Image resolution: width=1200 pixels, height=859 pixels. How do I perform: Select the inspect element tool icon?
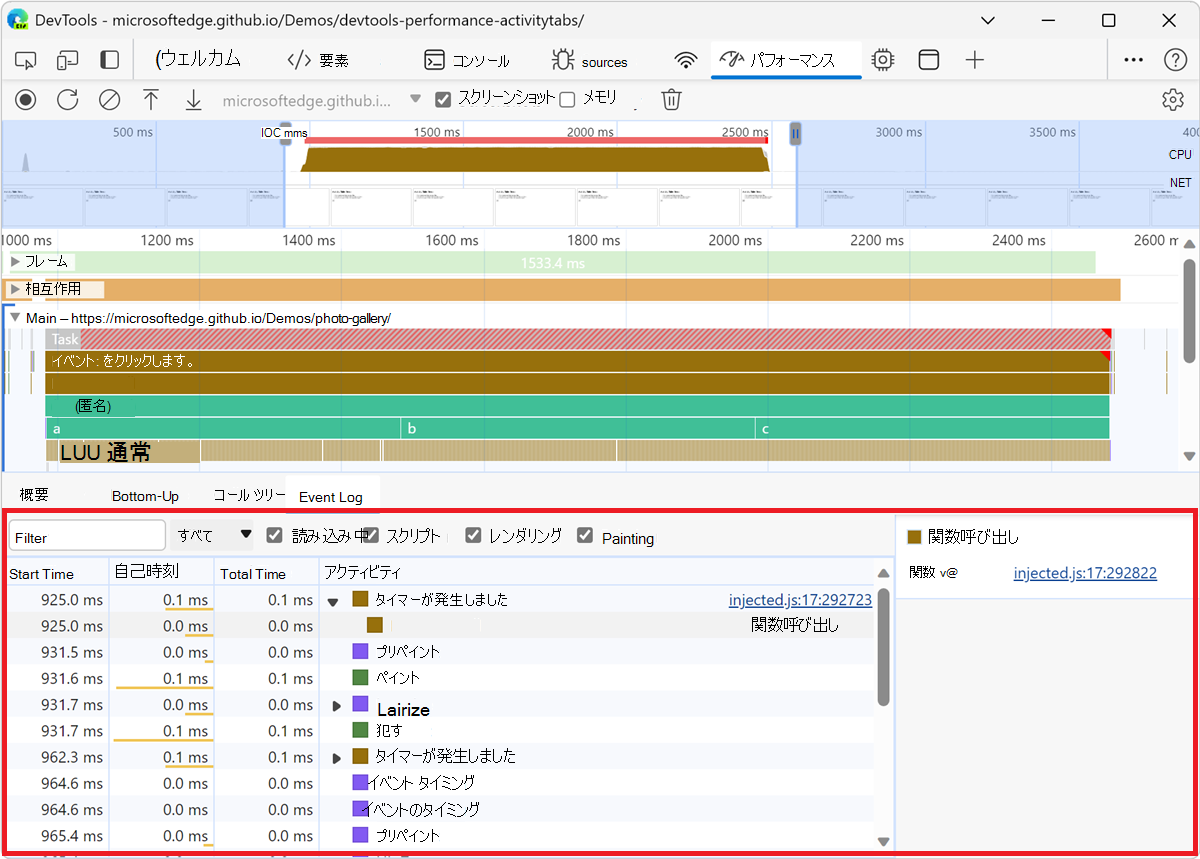click(26, 60)
